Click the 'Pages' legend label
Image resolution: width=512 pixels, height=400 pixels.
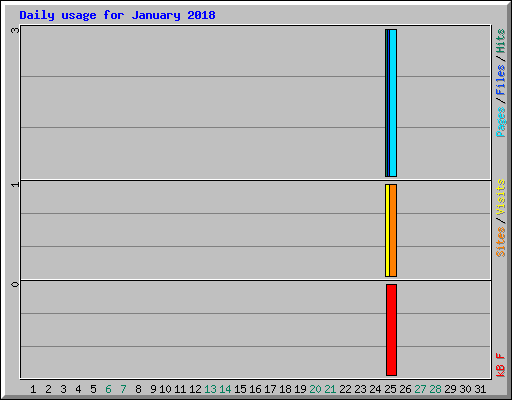click(500, 122)
